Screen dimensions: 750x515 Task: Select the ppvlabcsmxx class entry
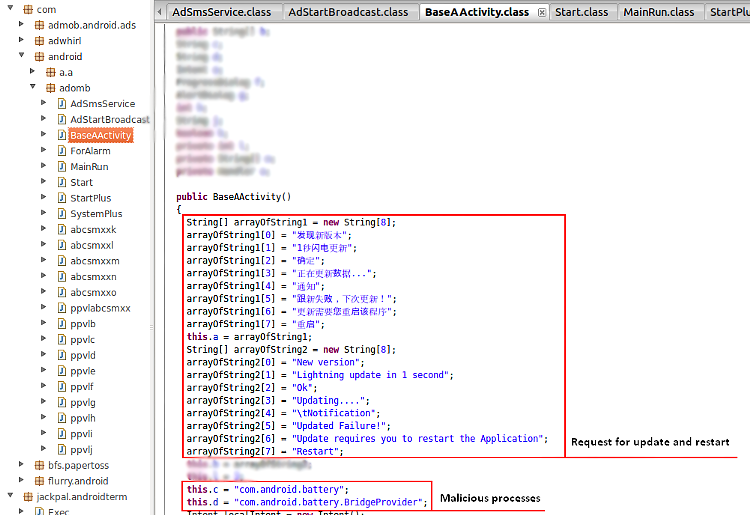click(x=100, y=308)
